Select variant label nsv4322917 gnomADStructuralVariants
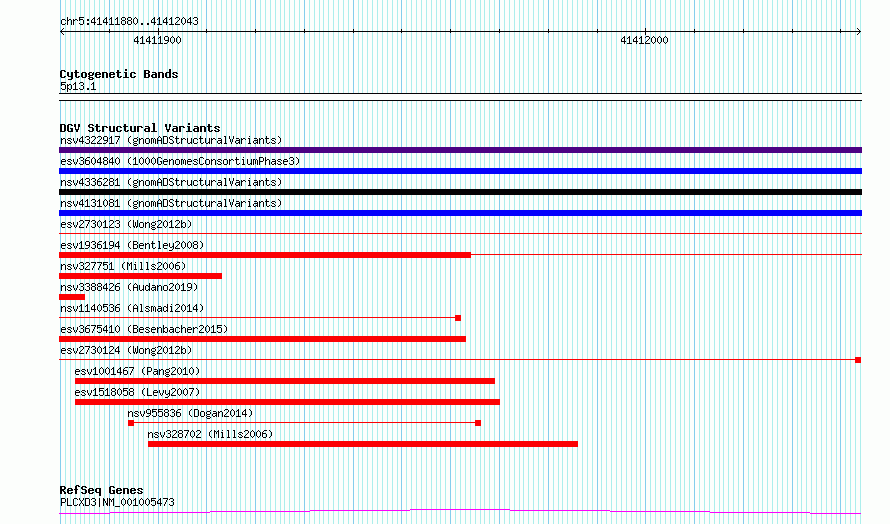This screenshot has width=890, height=524. pyautogui.click(x=171, y=140)
